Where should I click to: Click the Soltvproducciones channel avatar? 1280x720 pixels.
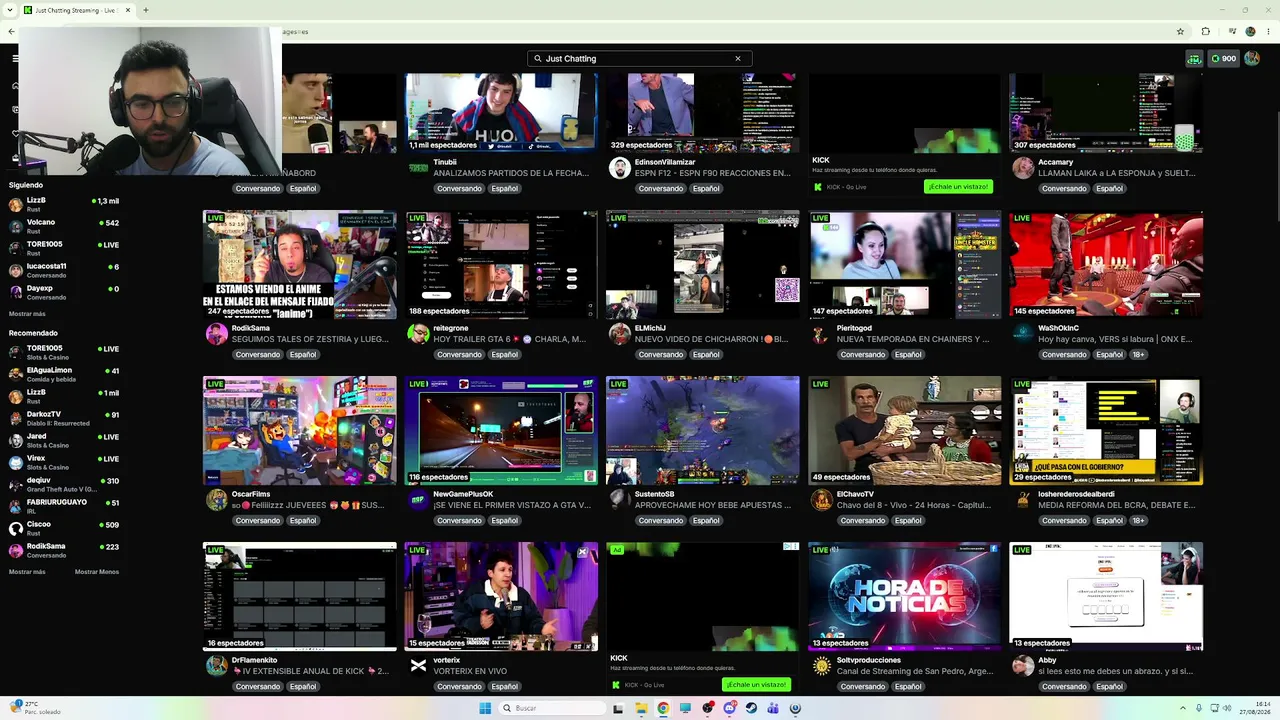point(822,666)
